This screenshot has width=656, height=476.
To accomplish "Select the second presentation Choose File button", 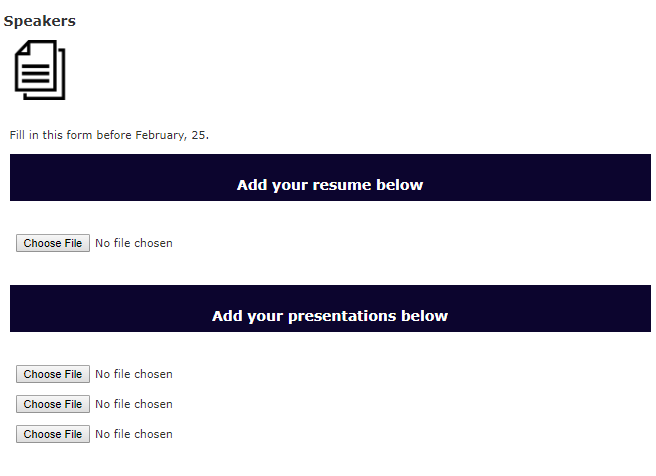I will [53, 404].
